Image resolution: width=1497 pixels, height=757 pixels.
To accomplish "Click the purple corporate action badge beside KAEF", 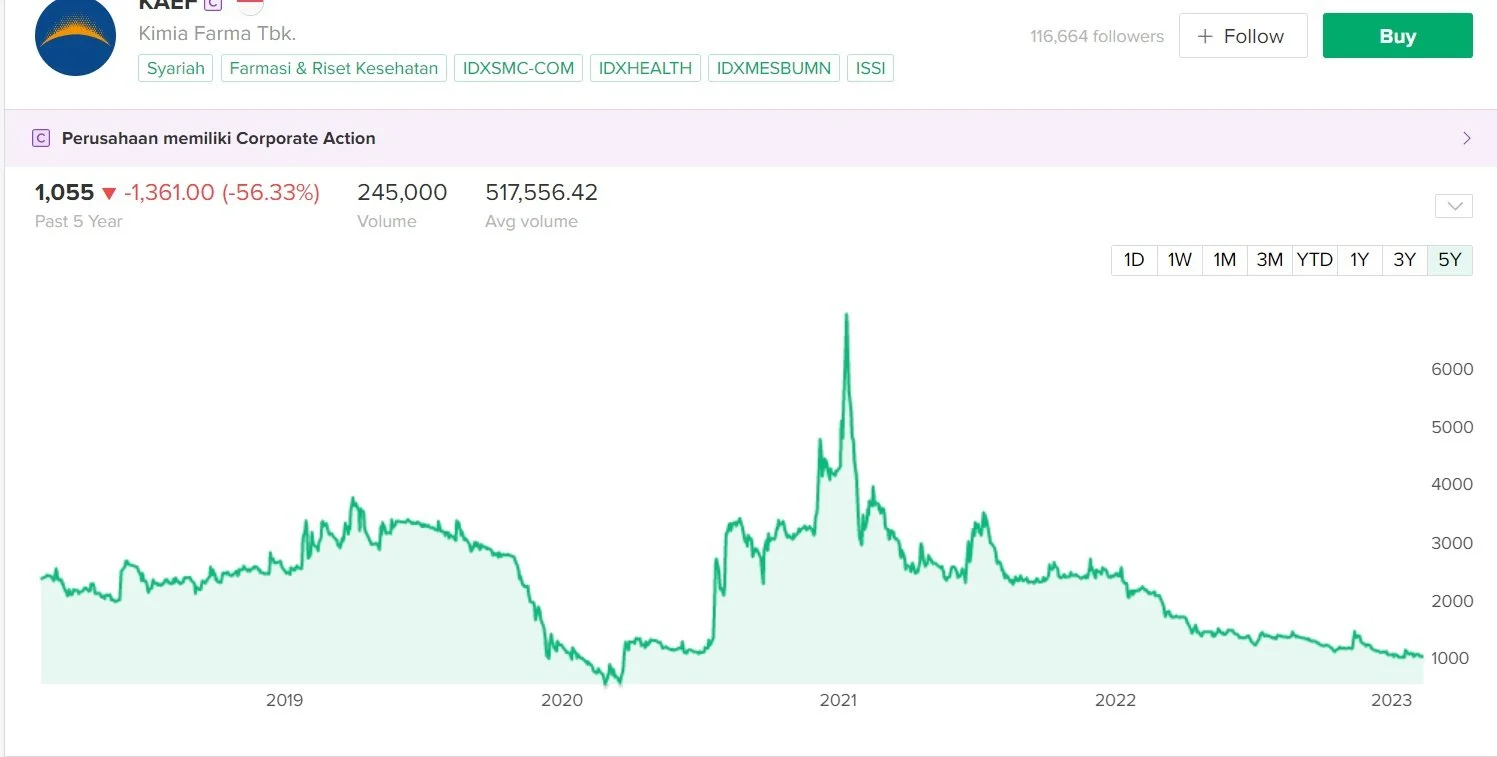I will point(212,4).
